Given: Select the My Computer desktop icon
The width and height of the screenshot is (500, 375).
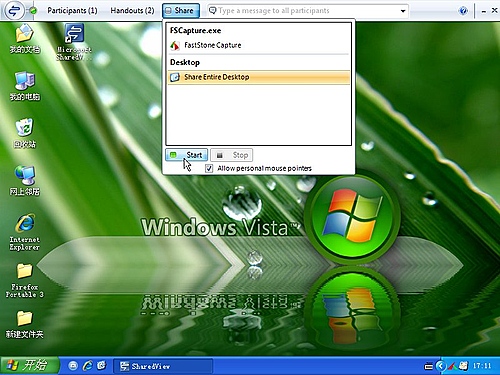Looking at the screenshot, I should 25,86.
